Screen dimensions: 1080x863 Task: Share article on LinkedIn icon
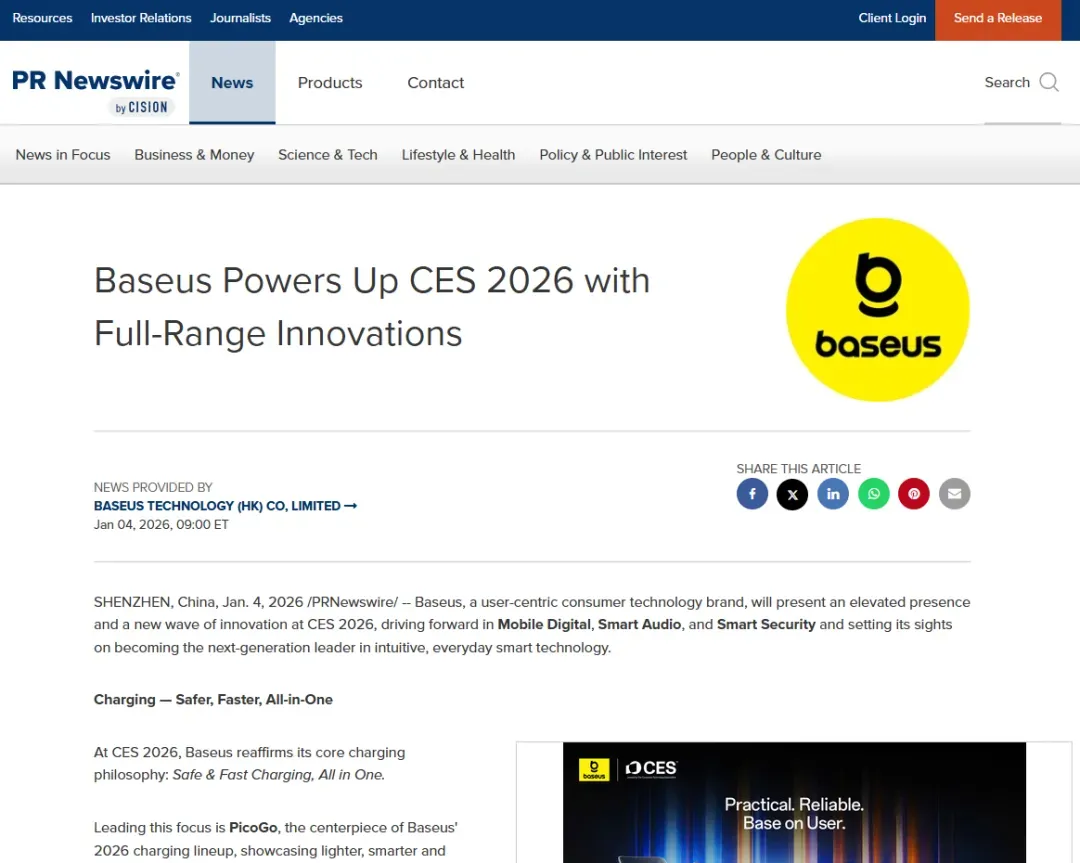tap(833, 494)
